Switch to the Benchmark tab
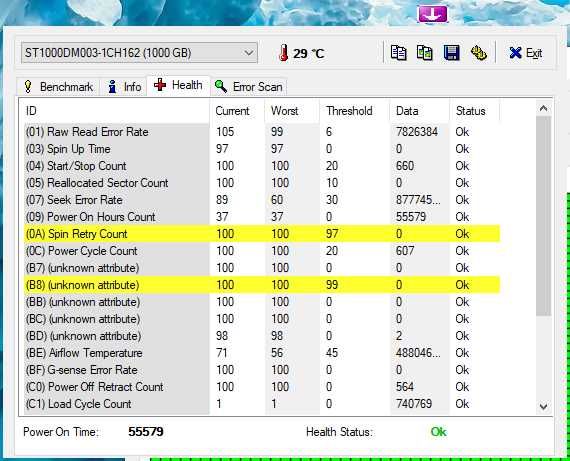 [59, 87]
